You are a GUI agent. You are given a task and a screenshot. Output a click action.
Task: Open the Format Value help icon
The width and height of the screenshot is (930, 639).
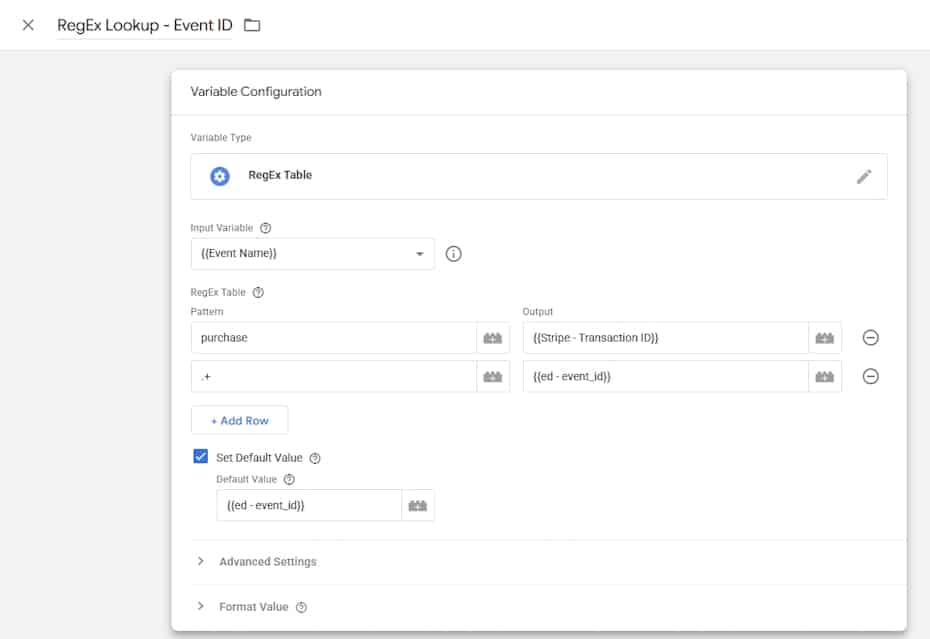(301, 608)
